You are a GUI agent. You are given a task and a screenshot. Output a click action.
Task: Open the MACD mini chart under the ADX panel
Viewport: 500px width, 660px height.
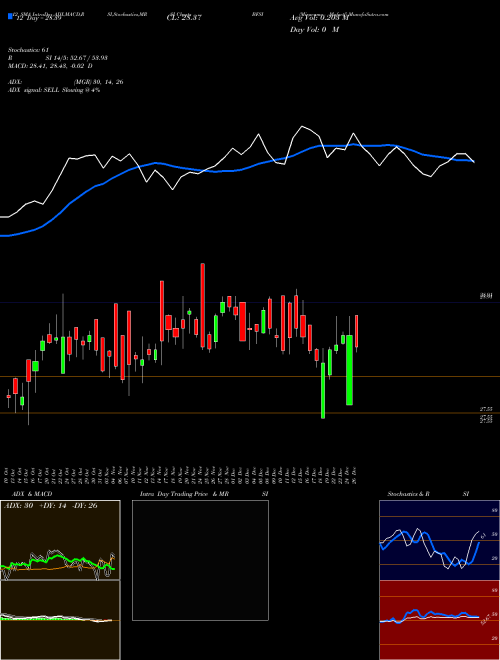(x=60, y=620)
